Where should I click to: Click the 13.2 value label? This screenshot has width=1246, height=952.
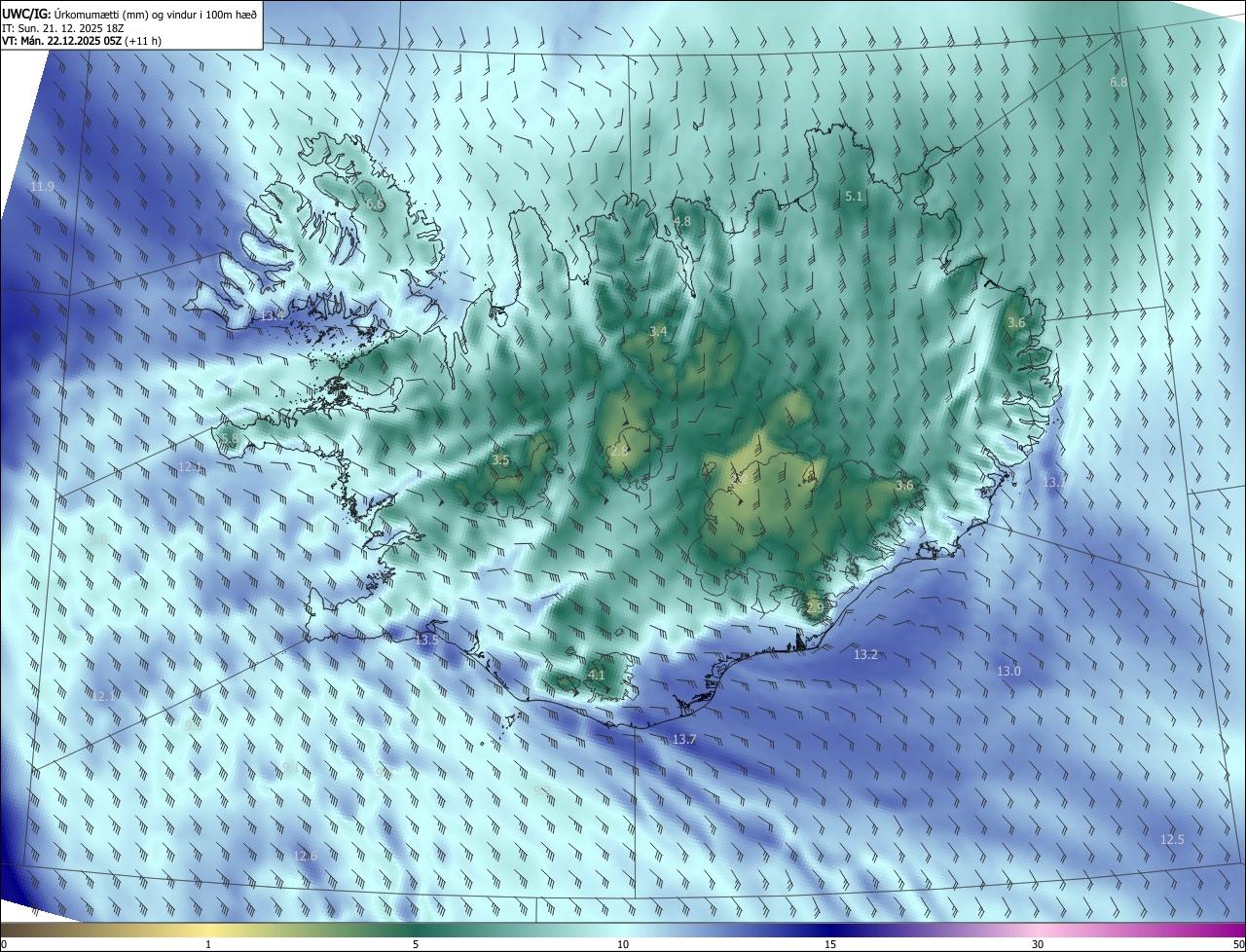pyautogui.click(x=865, y=655)
